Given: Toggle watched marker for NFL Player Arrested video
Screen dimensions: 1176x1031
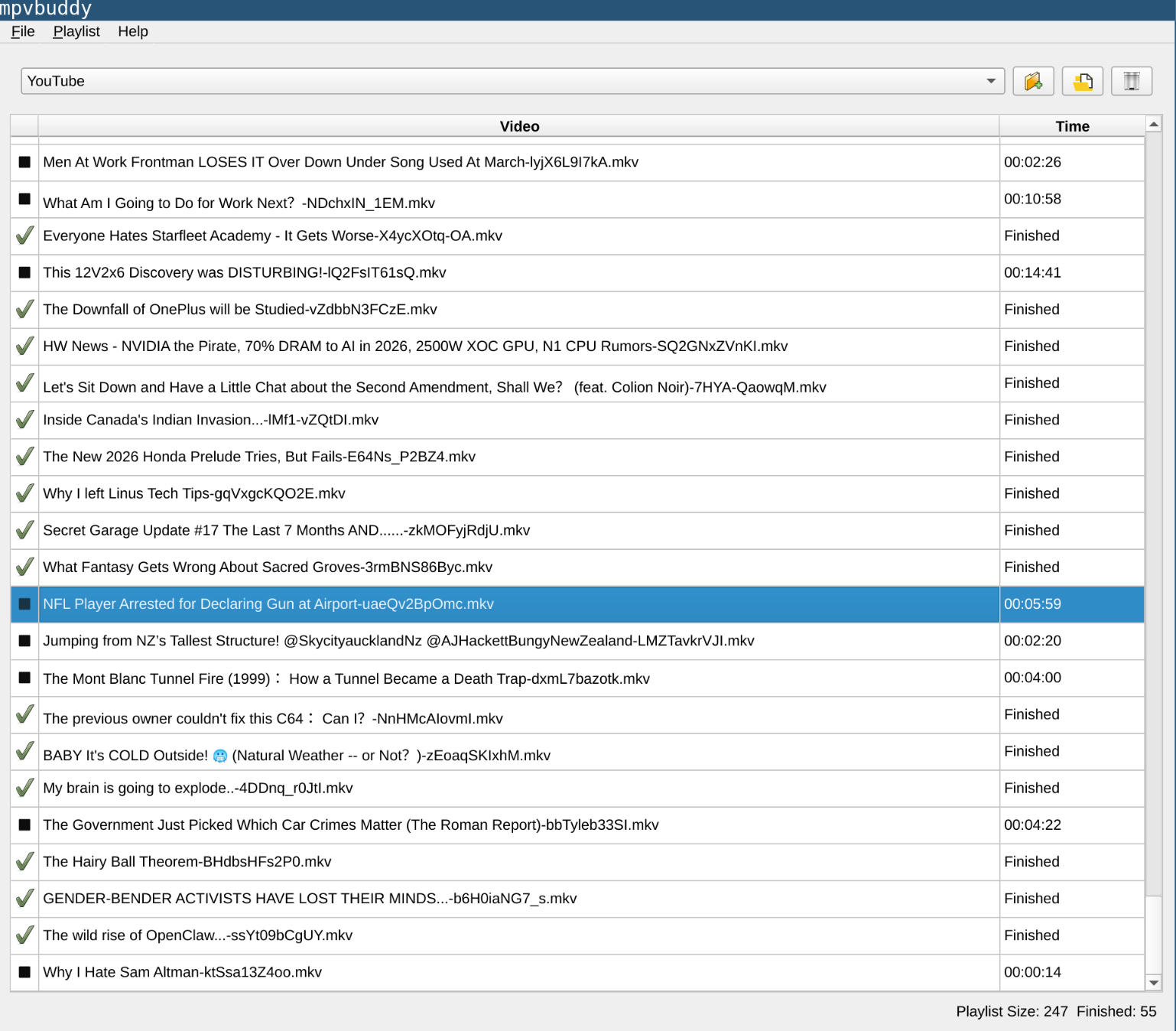Looking at the screenshot, I should 24,604.
